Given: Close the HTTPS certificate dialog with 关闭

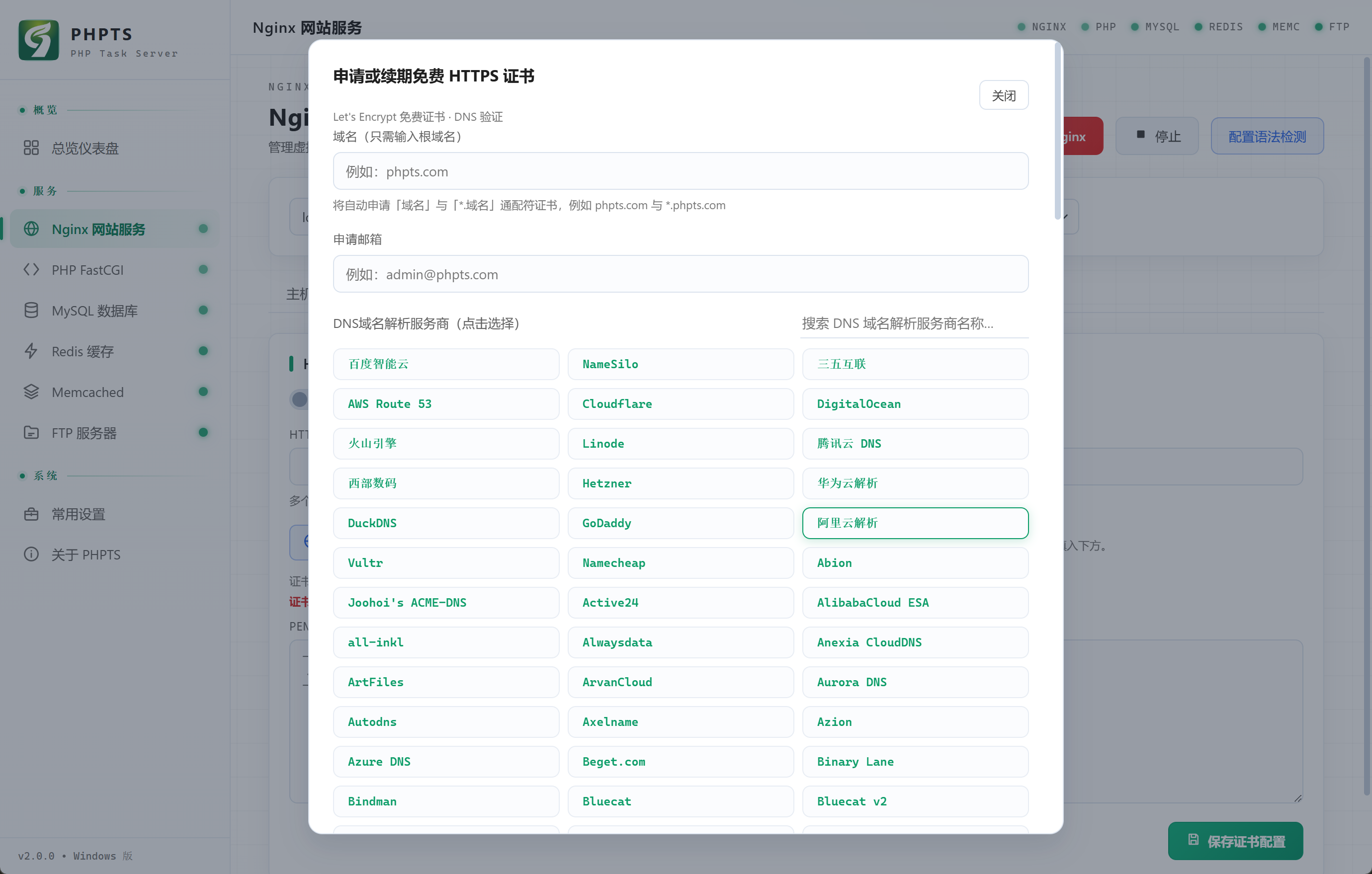Looking at the screenshot, I should coord(1003,95).
